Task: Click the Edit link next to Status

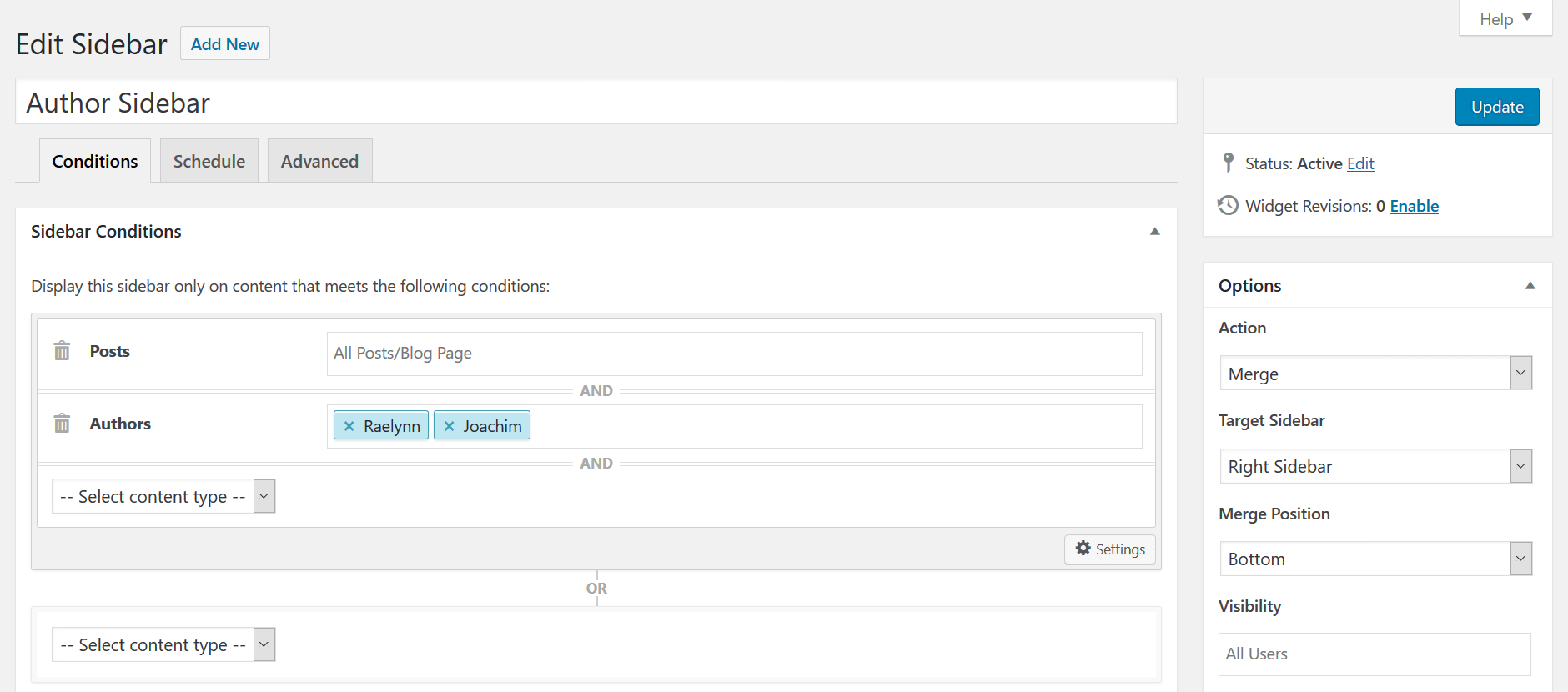Action: click(x=1360, y=163)
